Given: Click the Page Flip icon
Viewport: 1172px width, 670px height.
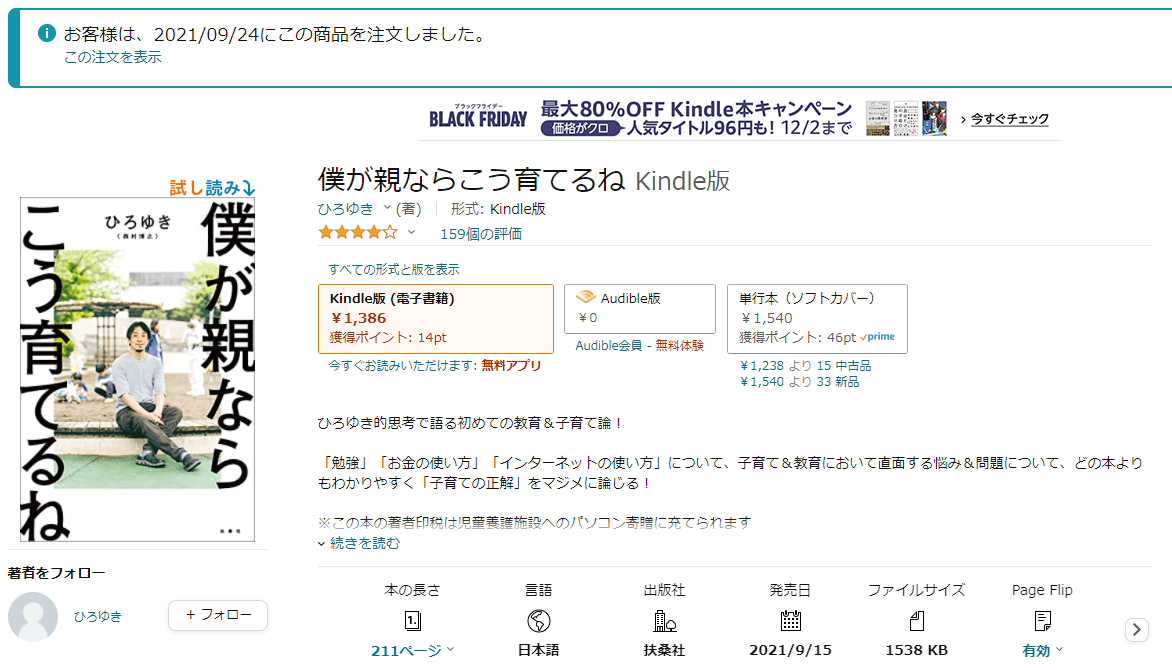Looking at the screenshot, I should 1043,621.
